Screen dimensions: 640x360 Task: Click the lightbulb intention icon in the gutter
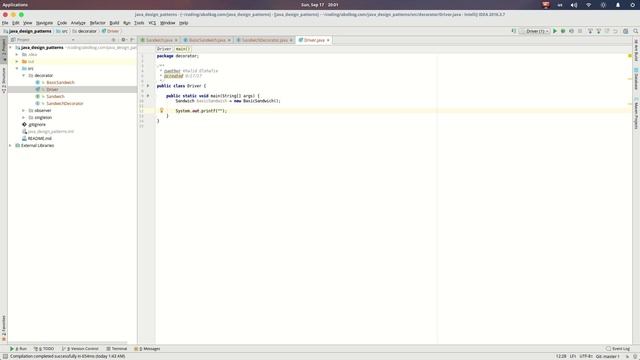[162, 110]
